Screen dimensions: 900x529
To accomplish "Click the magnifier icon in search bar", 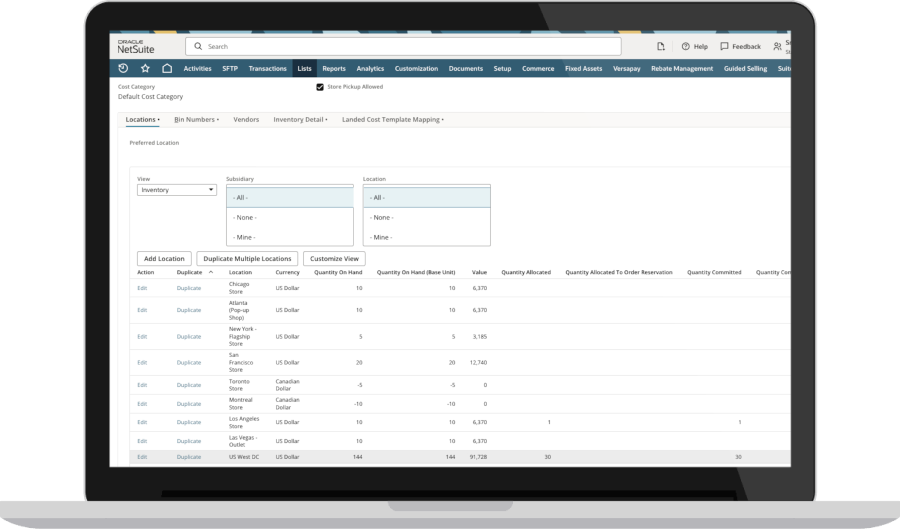I will coord(198,46).
